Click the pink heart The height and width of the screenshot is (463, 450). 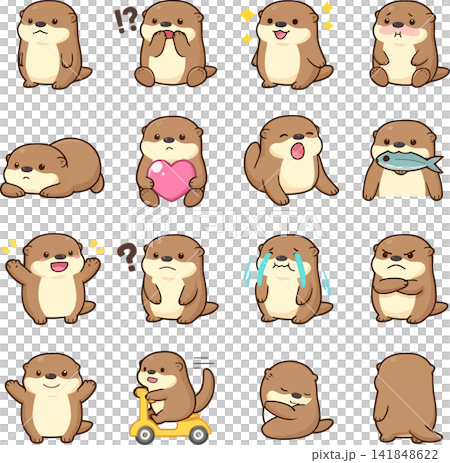click(x=172, y=181)
